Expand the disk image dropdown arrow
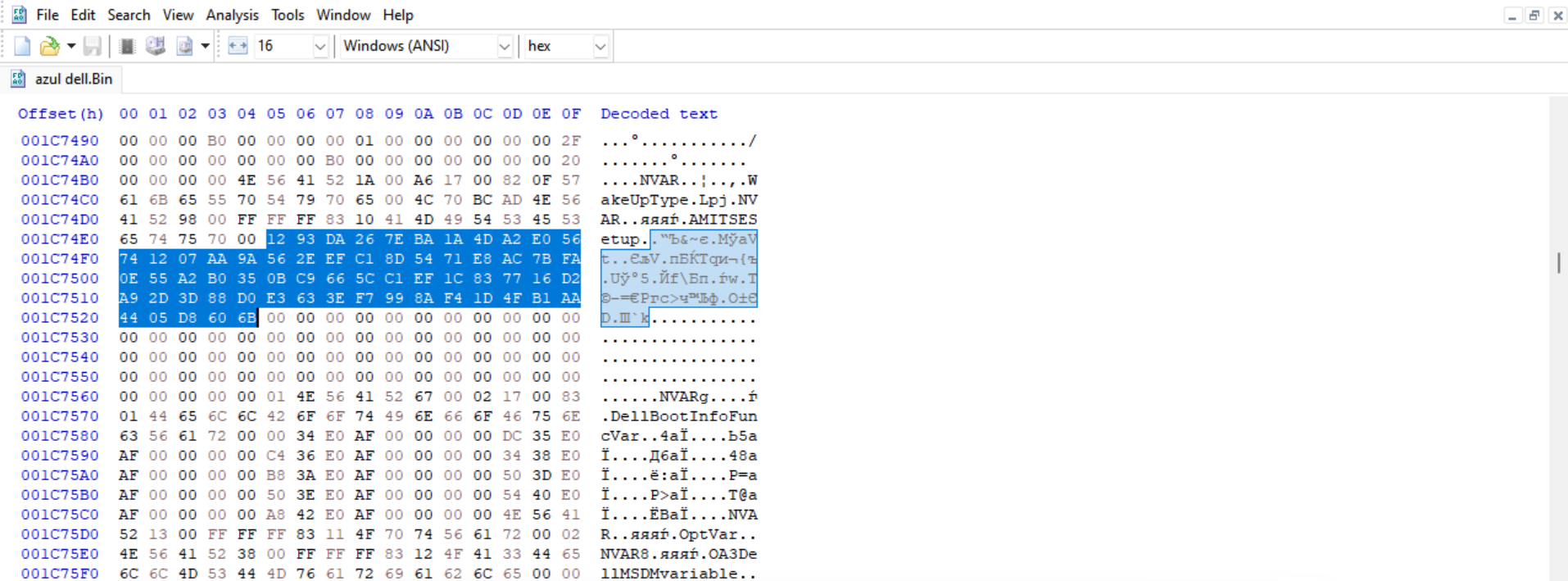The width and height of the screenshot is (1568, 581). click(x=206, y=46)
